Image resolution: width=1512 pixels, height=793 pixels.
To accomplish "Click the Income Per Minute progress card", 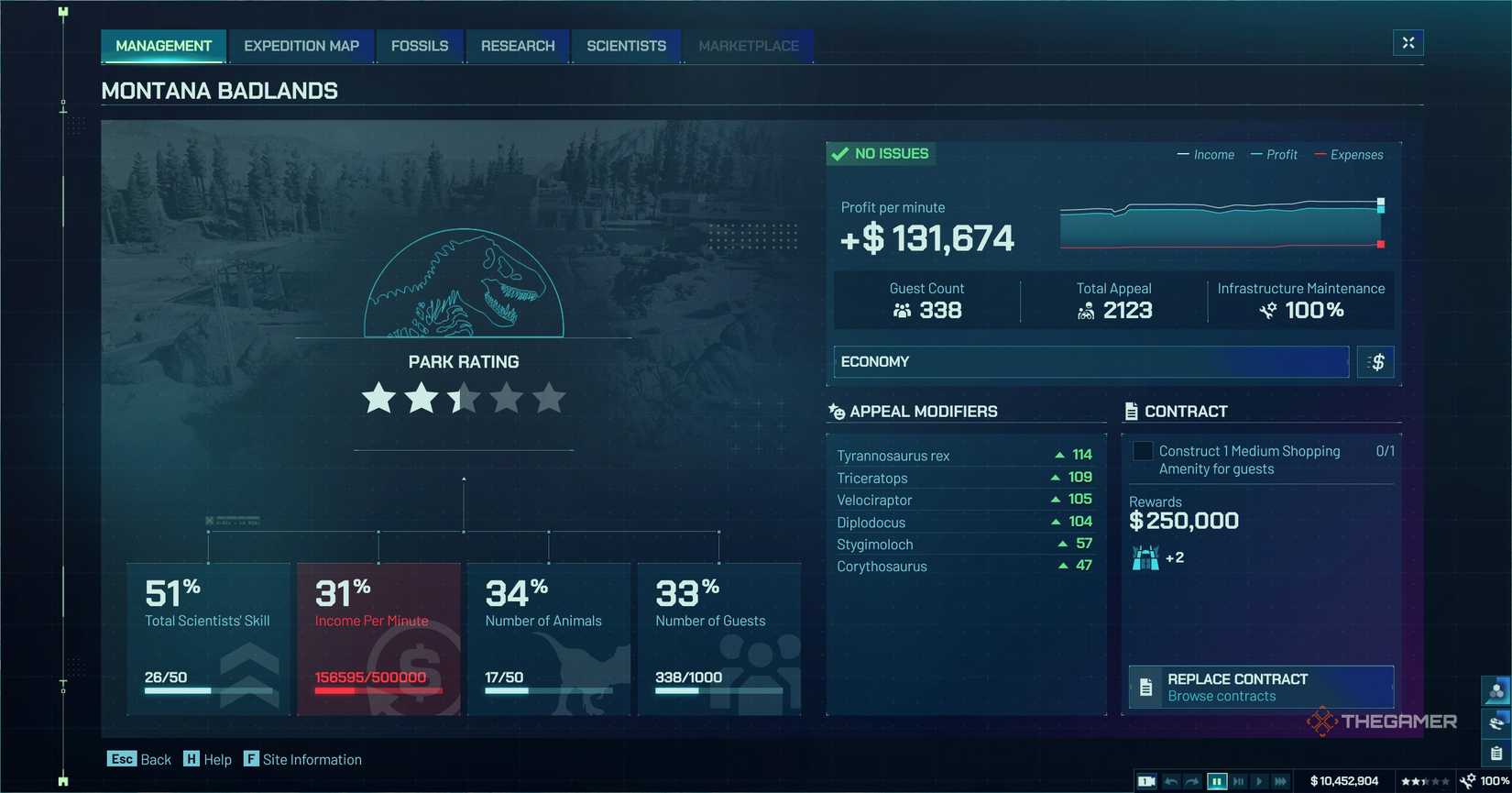I will pyautogui.click(x=378, y=639).
